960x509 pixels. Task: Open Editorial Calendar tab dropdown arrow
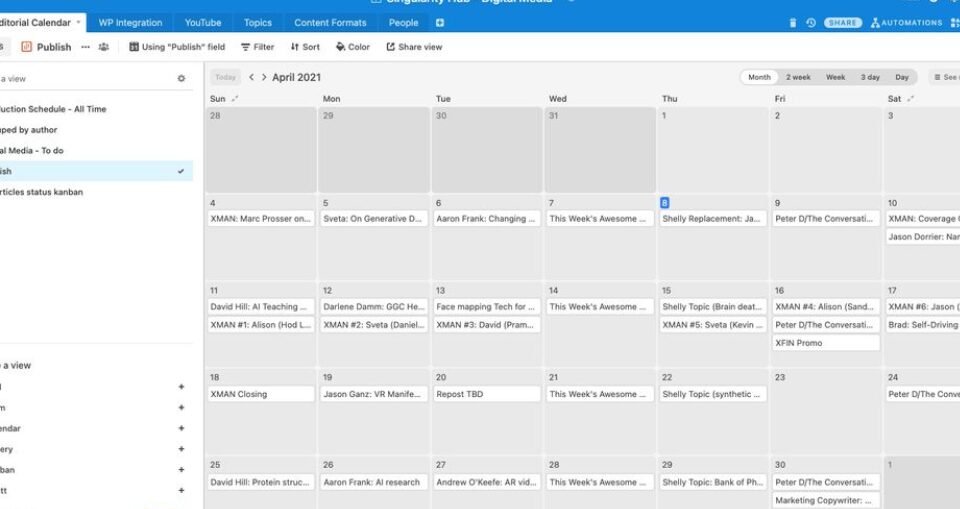[78, 23]
